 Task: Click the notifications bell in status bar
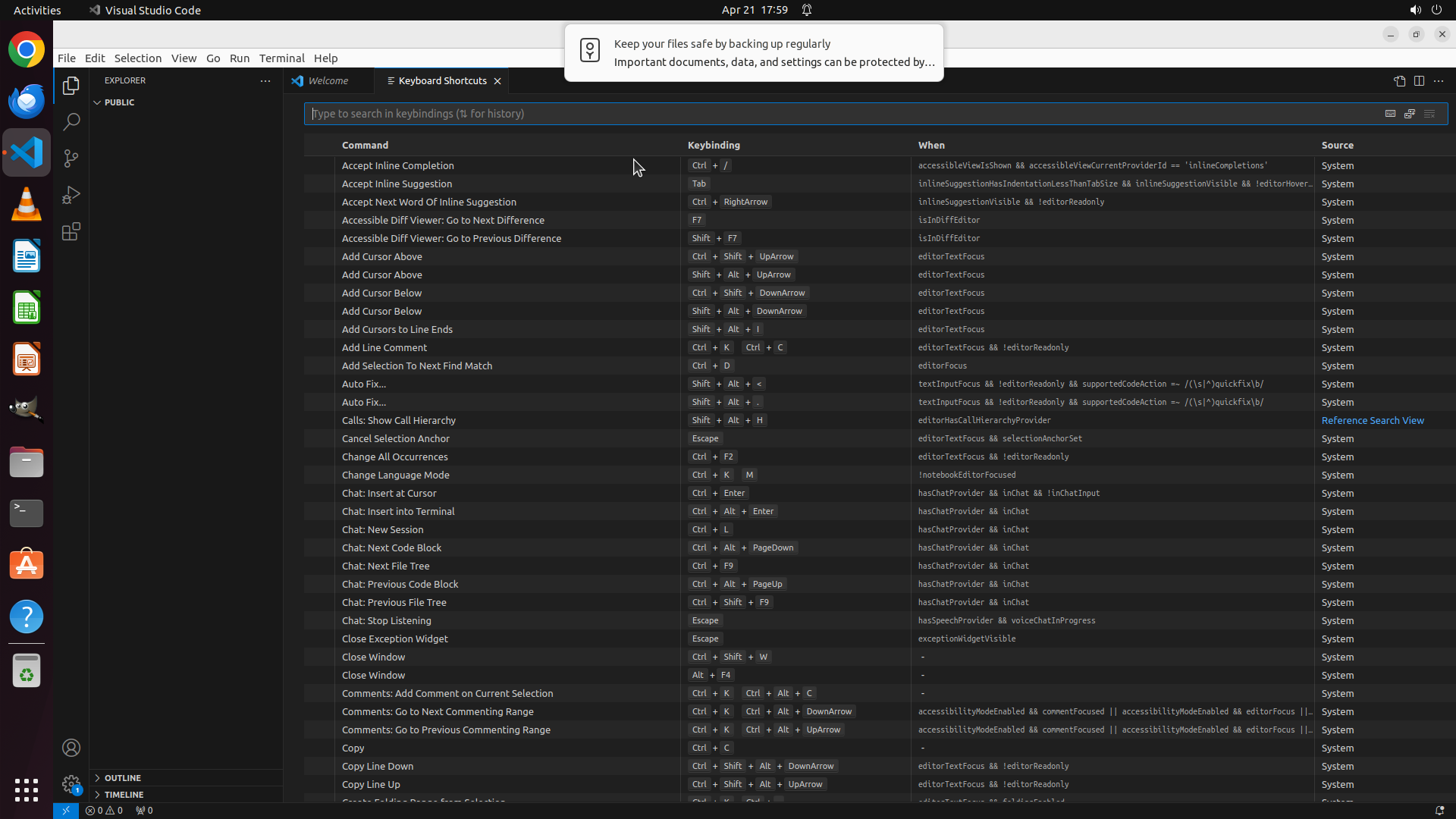tap(1439, 810)
